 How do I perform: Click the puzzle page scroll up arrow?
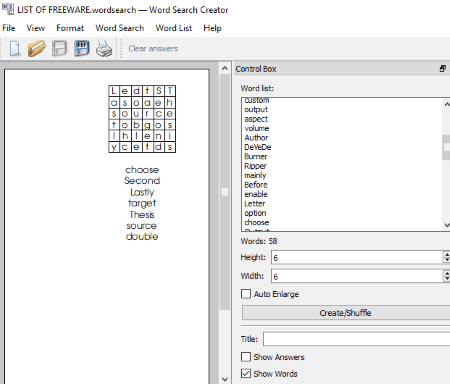(225, 68)
